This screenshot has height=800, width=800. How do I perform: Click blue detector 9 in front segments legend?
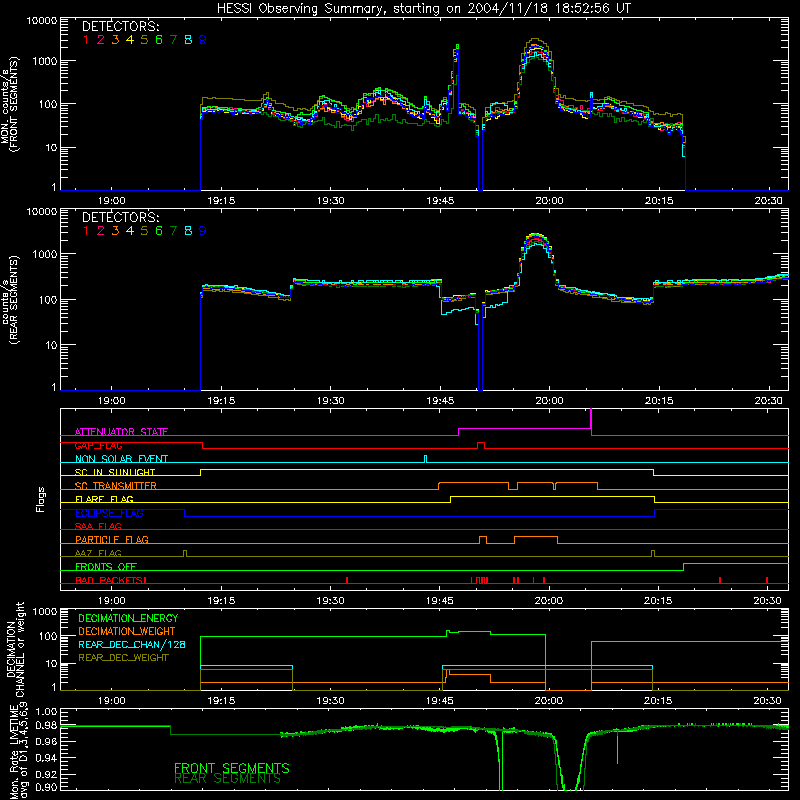(203, 40)
